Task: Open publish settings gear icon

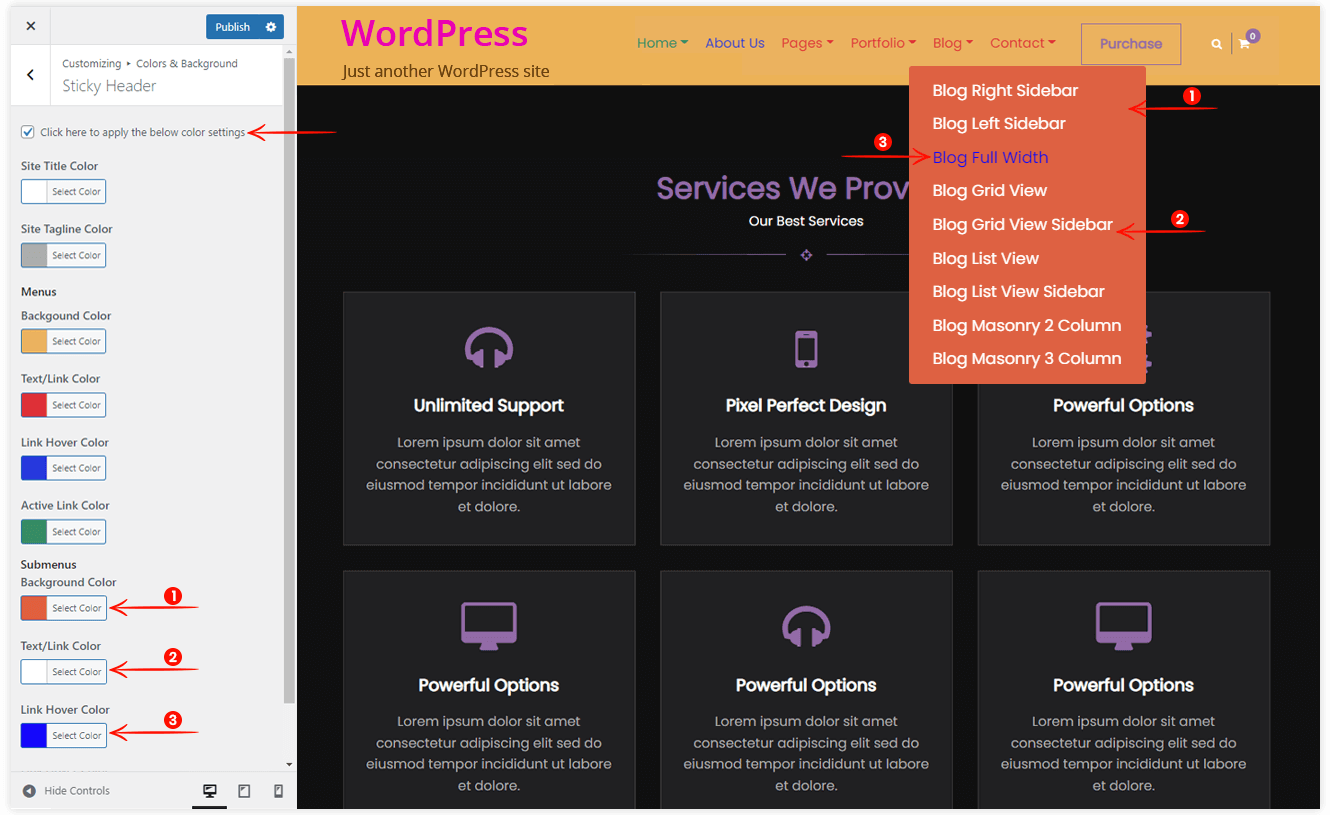Action: pos(271,27)
